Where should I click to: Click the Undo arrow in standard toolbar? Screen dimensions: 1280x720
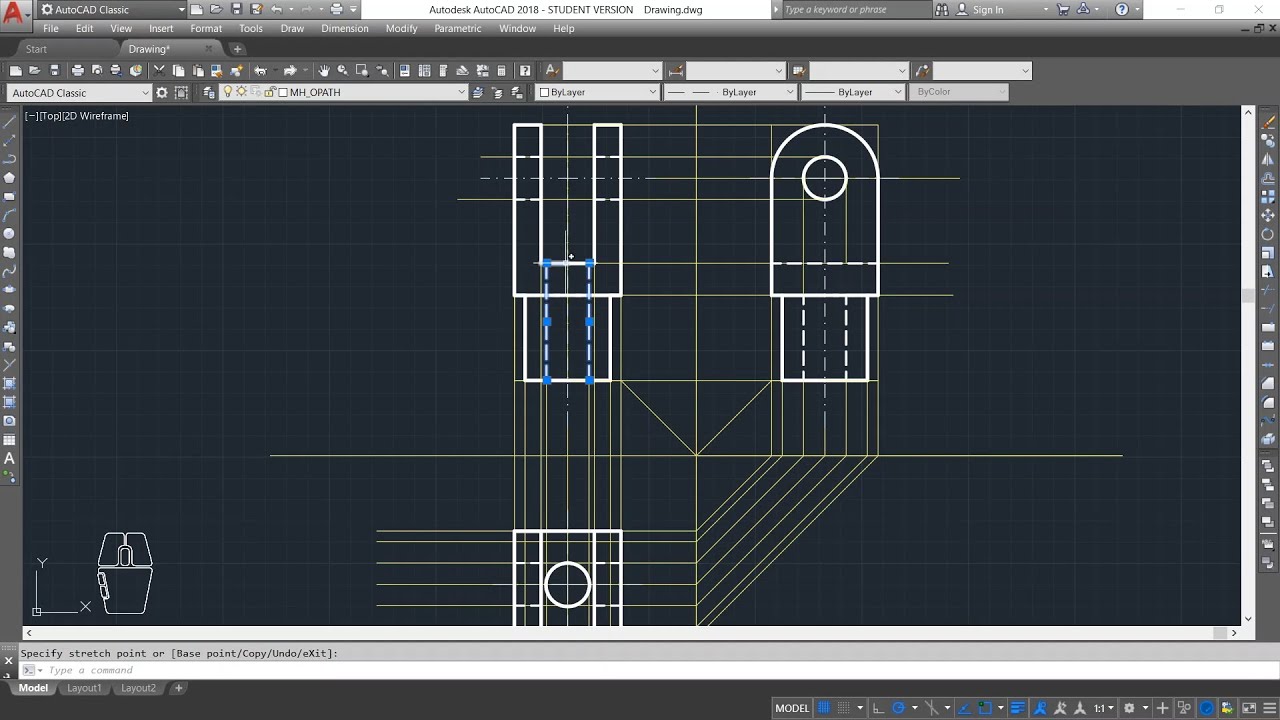261,70
